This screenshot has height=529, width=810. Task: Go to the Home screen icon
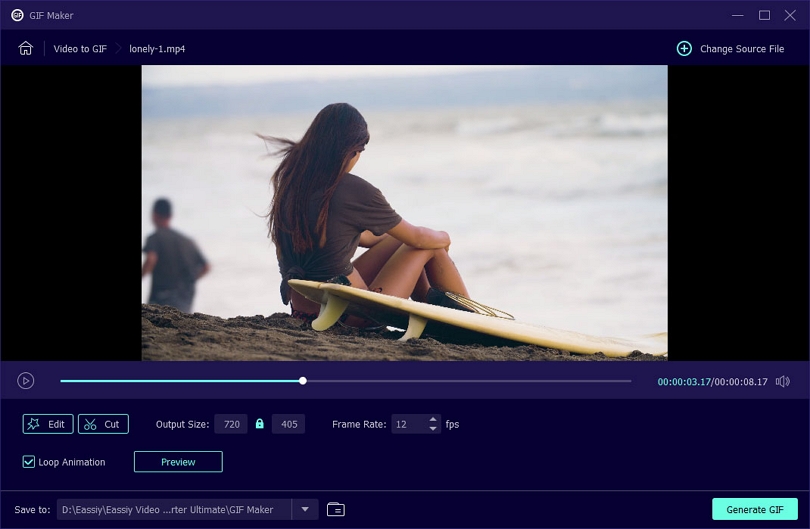click(25, 49)
